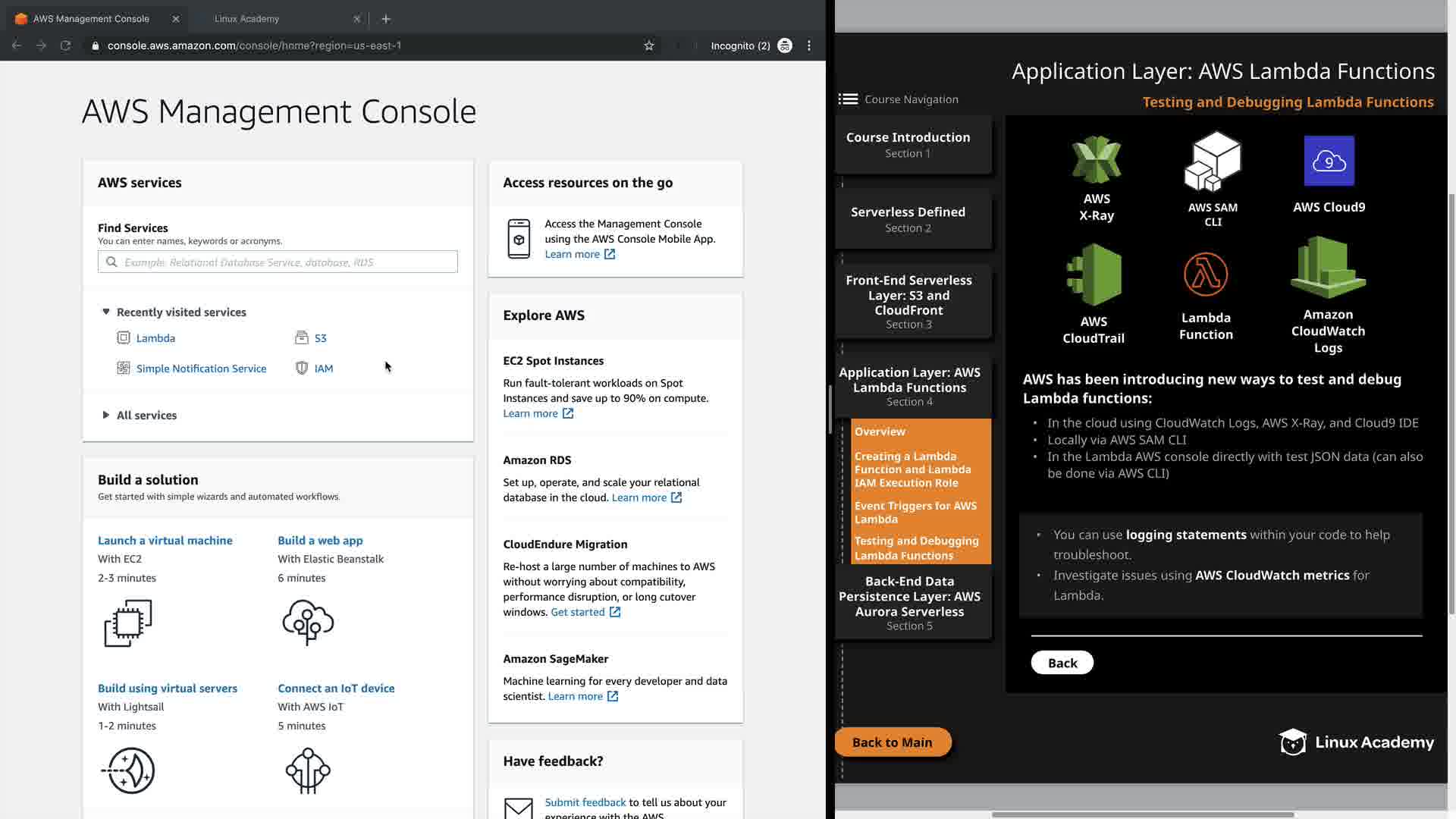Select Serverless Defined Section 2

[x=908, y=218]
